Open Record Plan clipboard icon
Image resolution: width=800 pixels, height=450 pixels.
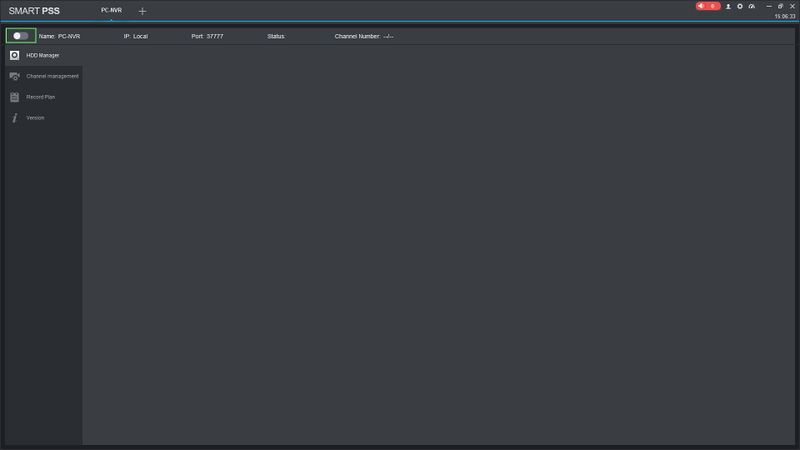click(14, 97)
